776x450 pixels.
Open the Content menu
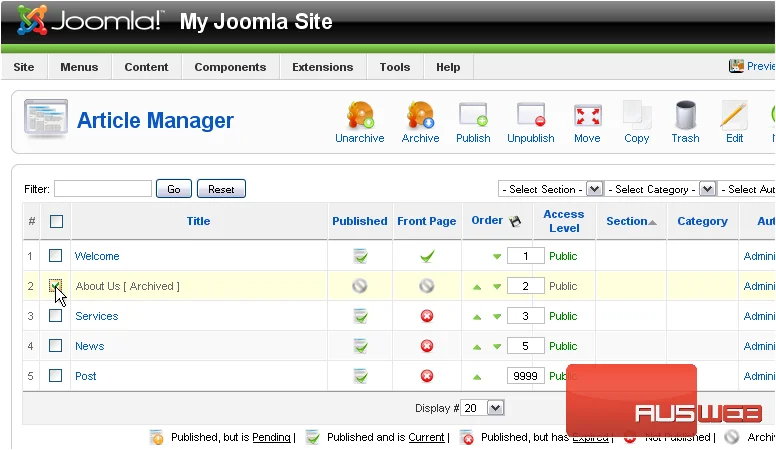coord(146,67)
